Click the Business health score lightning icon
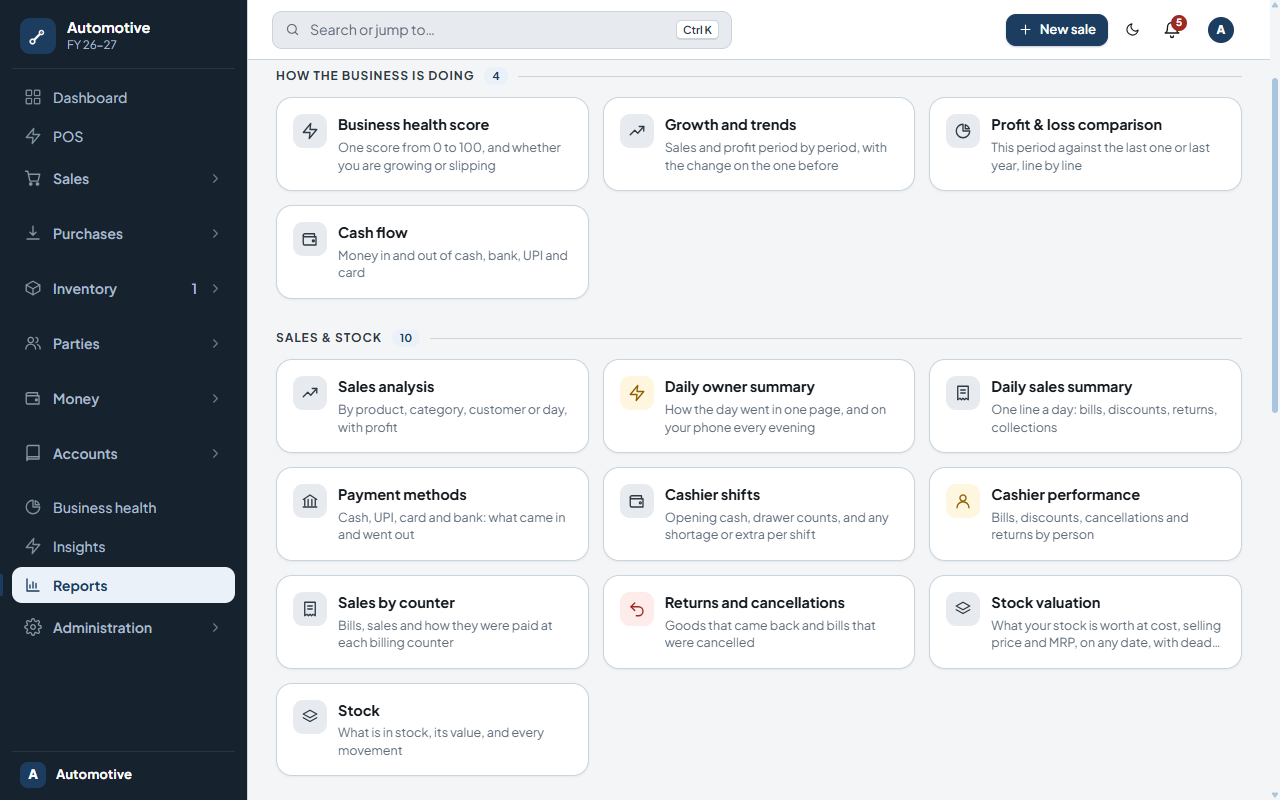 click(x=310, y=131)
